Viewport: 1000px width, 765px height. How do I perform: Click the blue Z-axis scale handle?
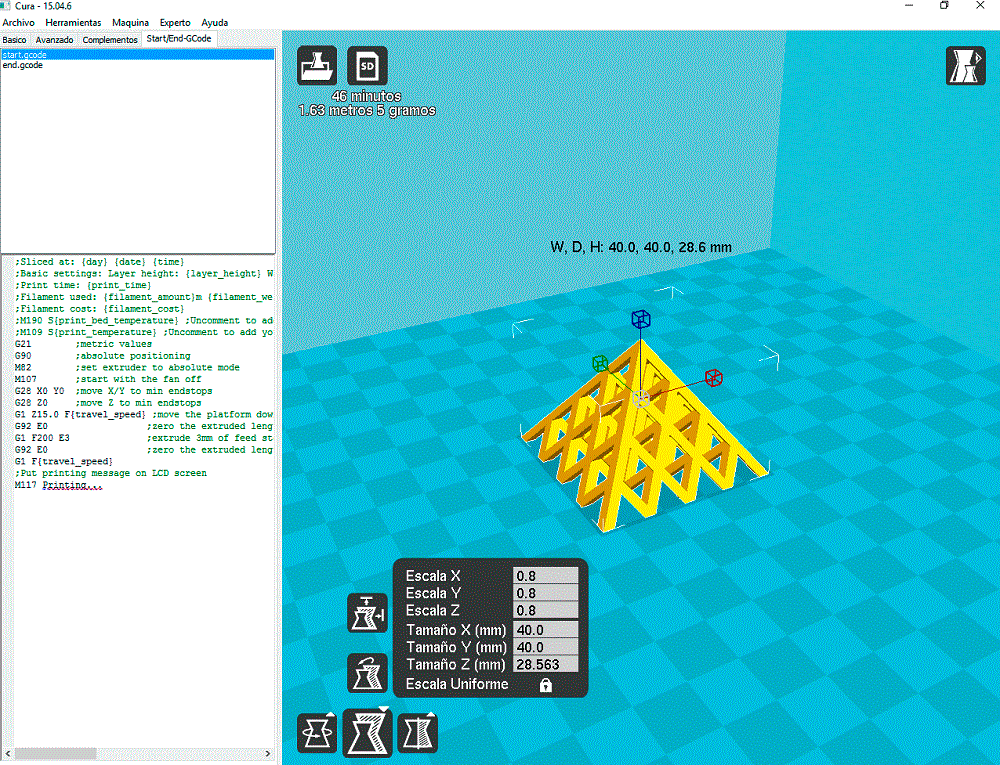pyautogui.click(x=640, y=319)
